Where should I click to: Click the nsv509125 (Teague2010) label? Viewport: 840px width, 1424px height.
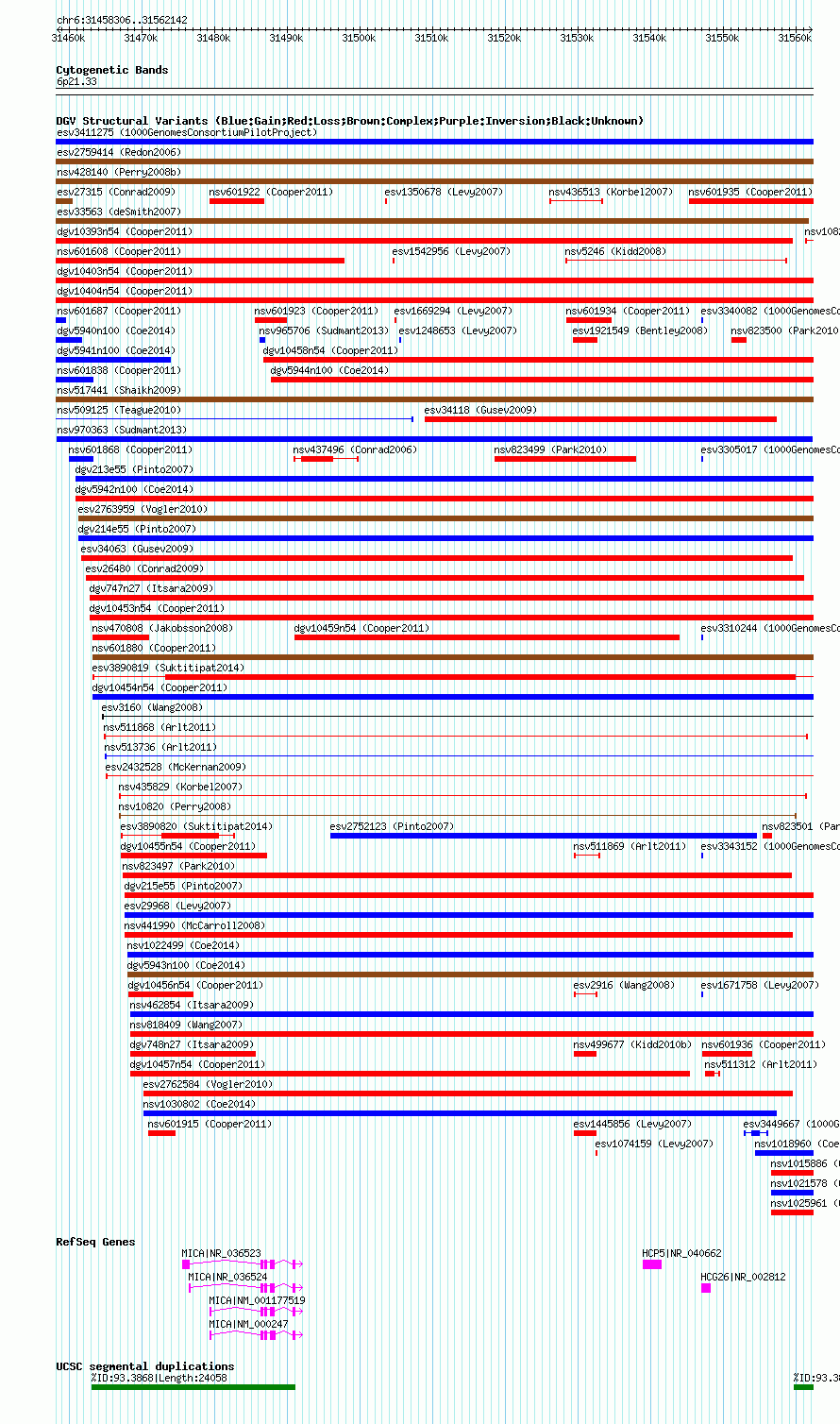coord(119,410)
